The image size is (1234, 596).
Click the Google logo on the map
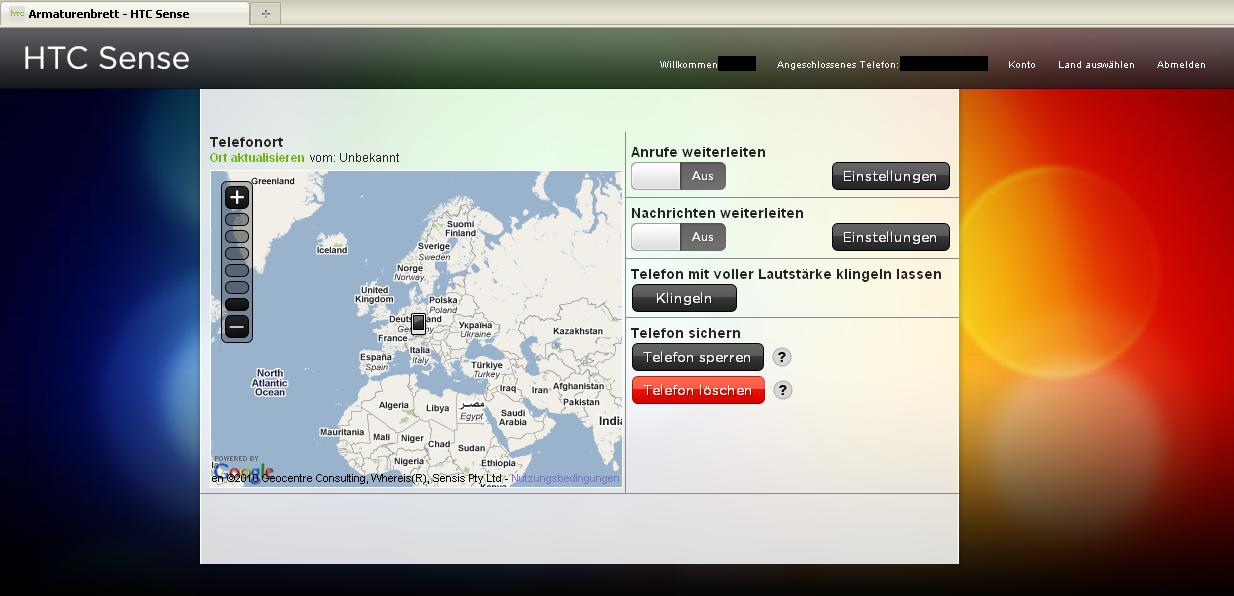click(x=243, y=472)
